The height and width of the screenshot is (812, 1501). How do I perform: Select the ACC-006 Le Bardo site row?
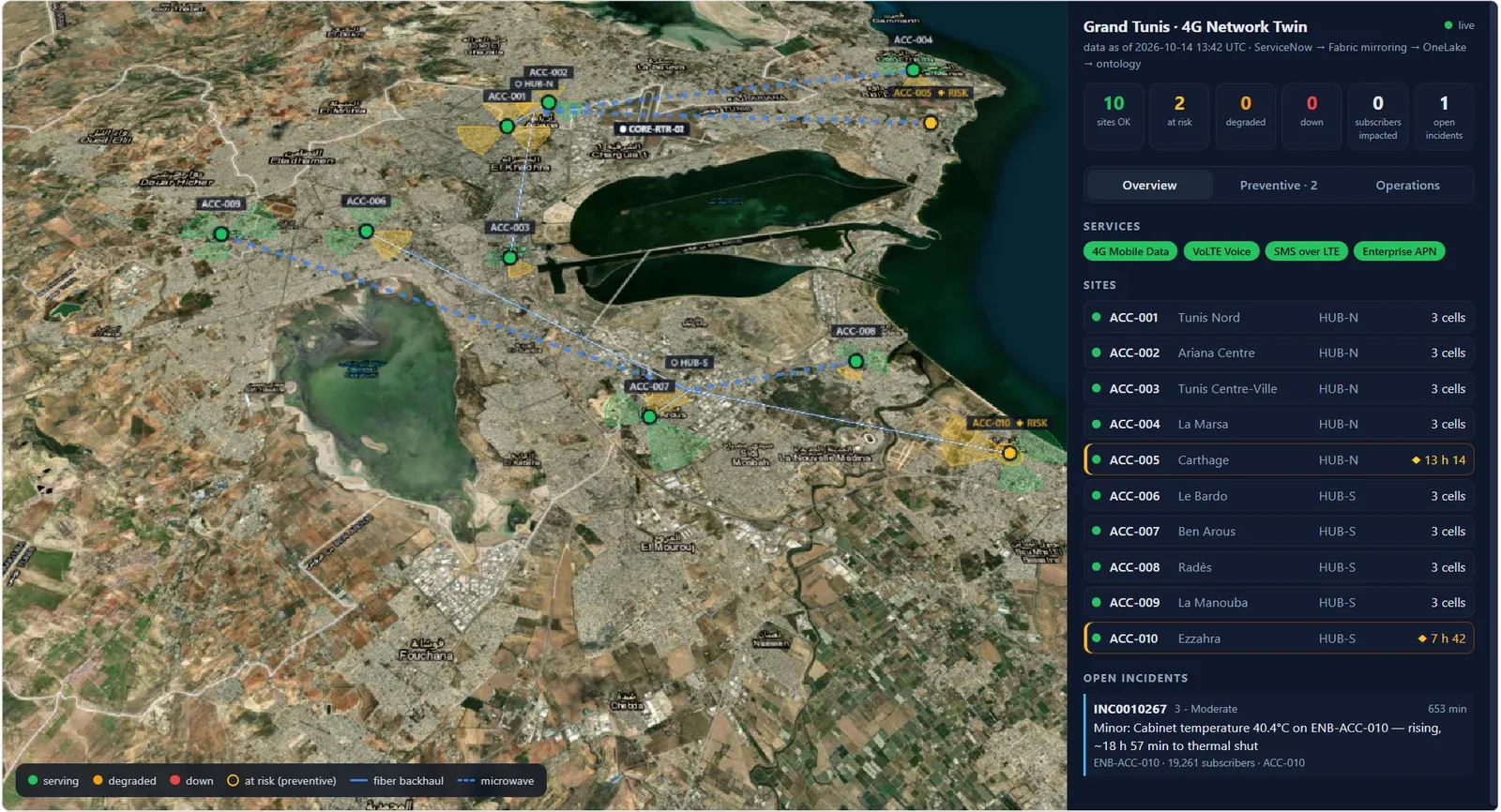1279,496
